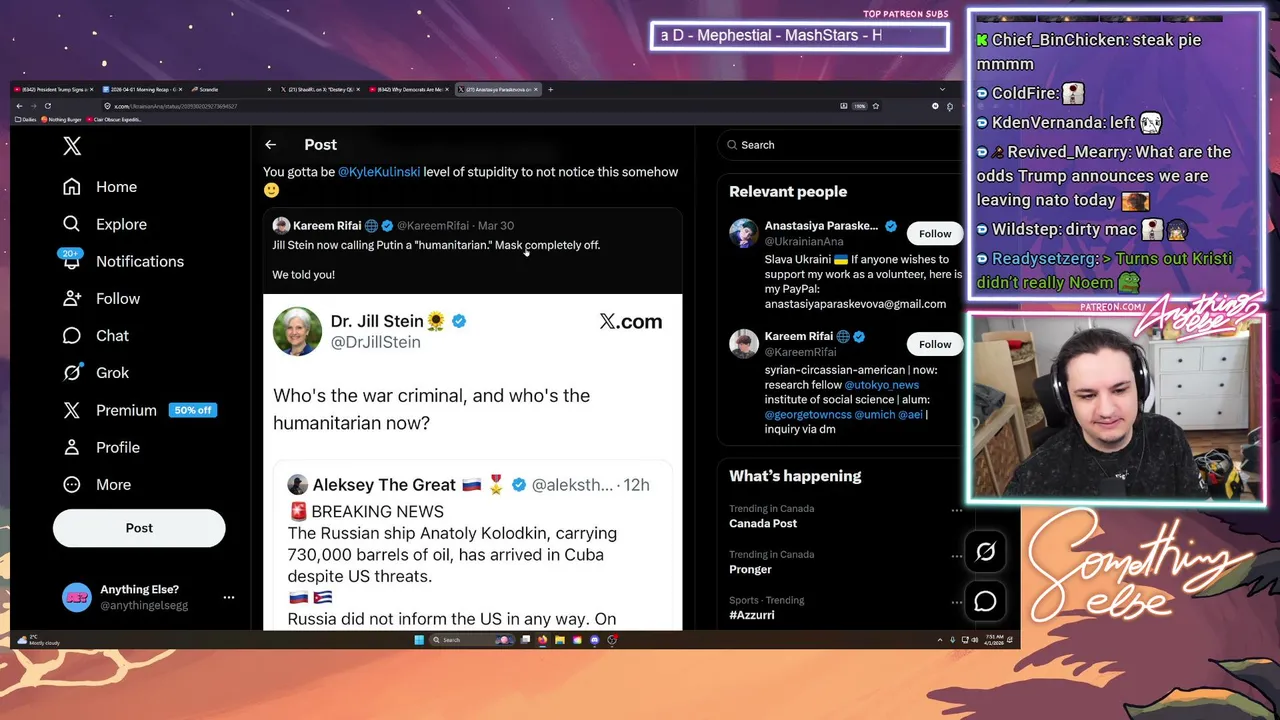Click the Aleksey The Great post author name
The width and height of the screenshot is (1280, 720).
pyautogui.click(x=384, y=485)
